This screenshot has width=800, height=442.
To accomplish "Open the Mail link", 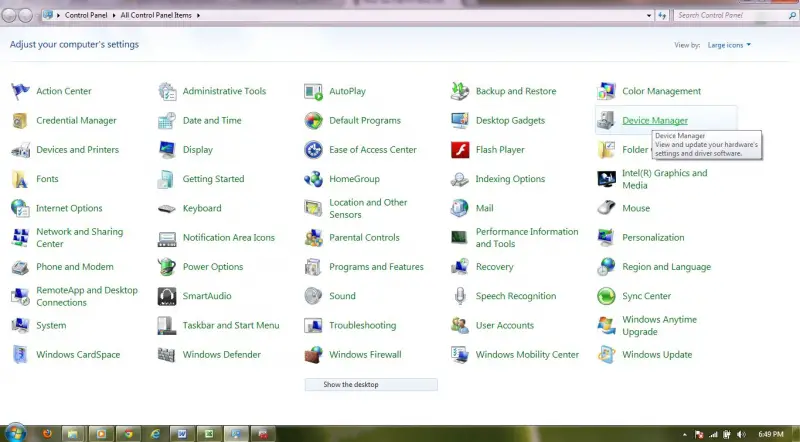I will pos(484,208).
